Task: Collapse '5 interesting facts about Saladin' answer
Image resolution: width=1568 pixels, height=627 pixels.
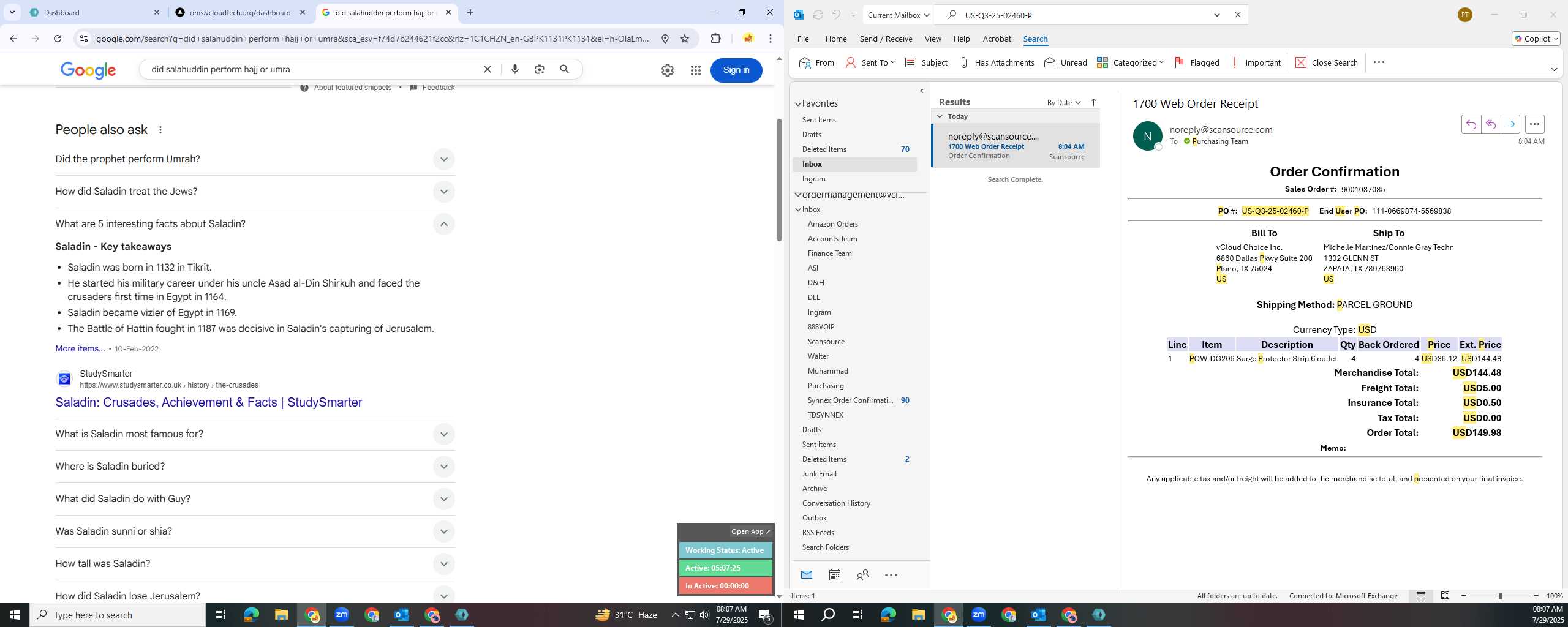Action: pyautogui.click(x=444, y=224)
